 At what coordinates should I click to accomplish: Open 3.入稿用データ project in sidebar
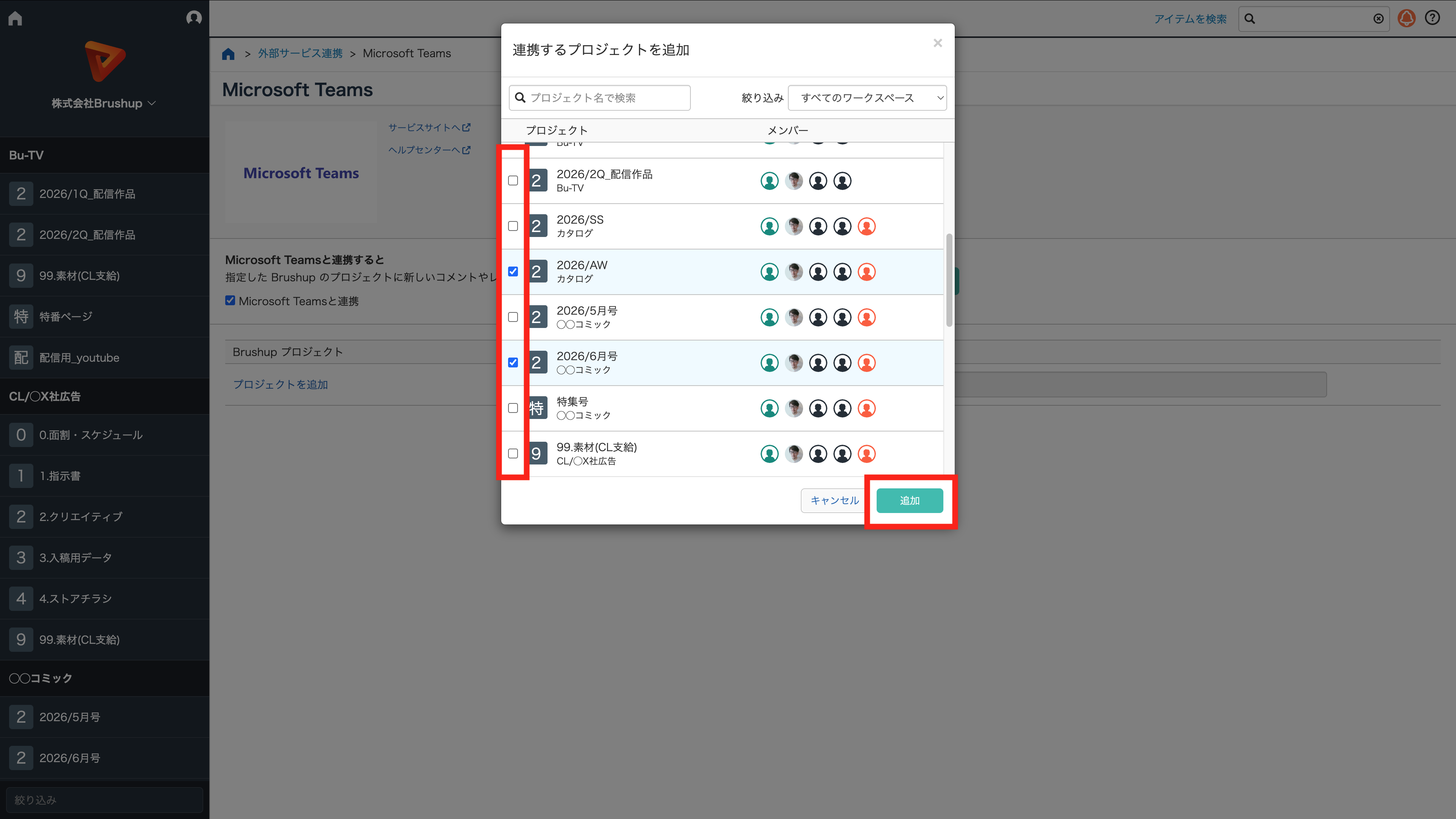(105, 558)
